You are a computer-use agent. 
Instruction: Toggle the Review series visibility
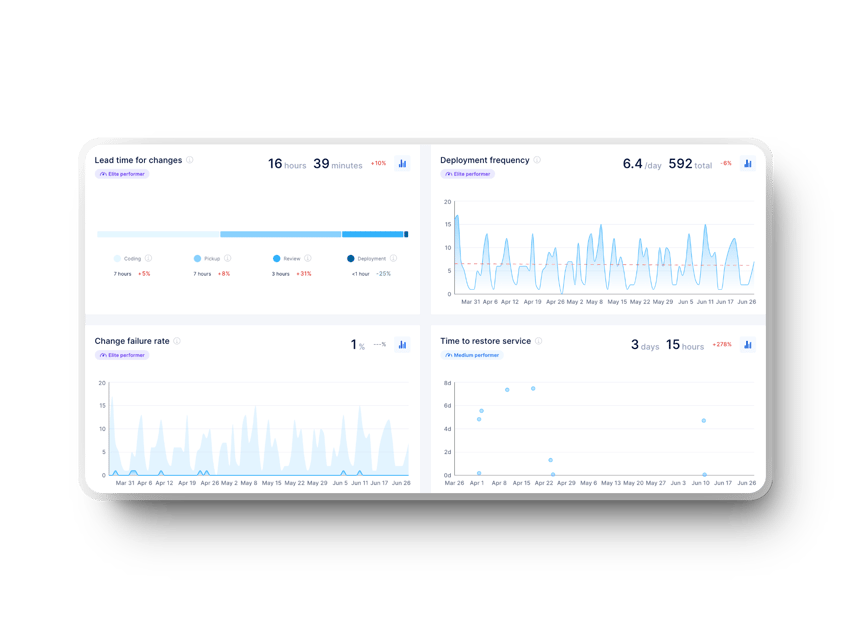point(276,258)
